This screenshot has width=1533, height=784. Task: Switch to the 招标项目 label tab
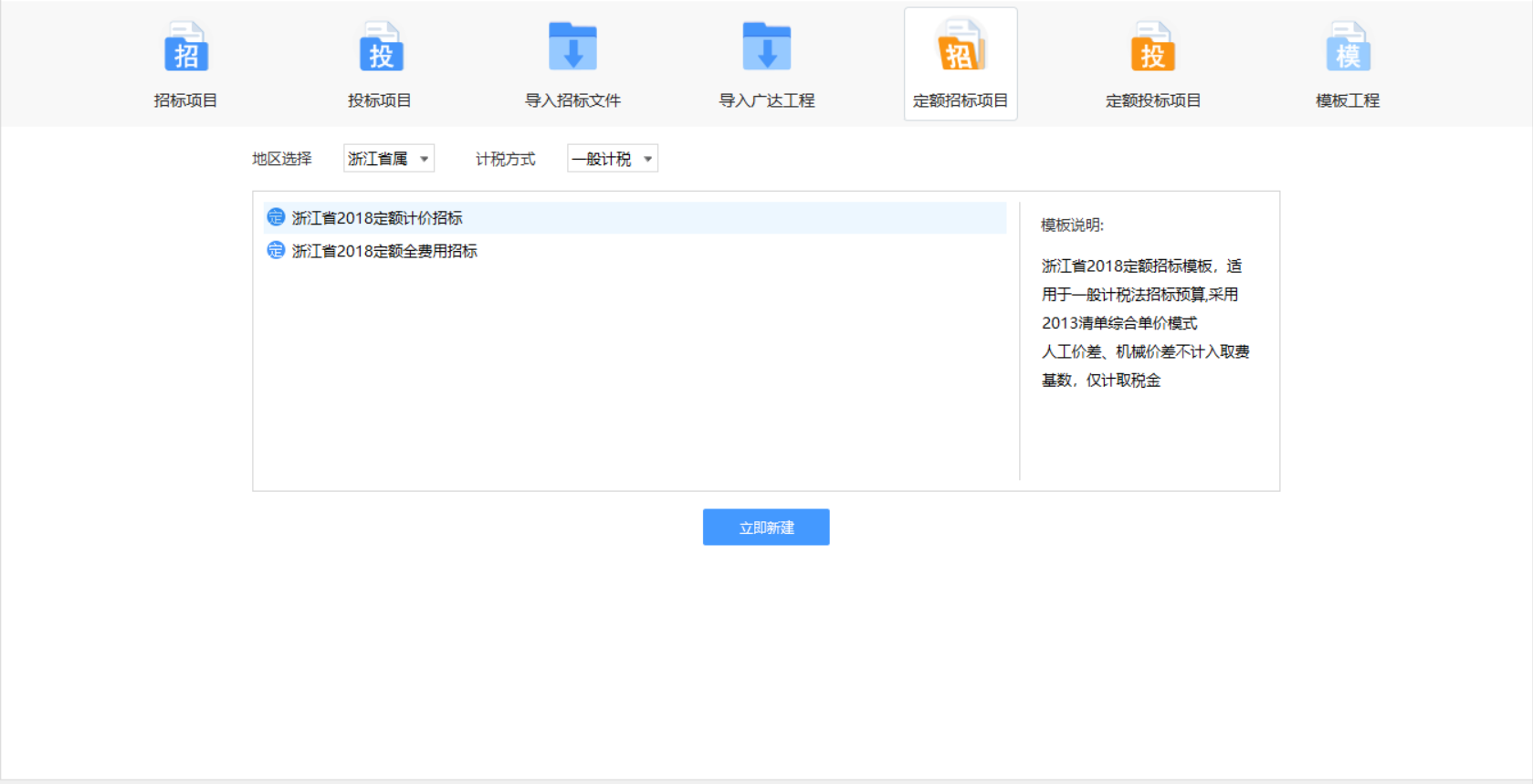point(185,100)
